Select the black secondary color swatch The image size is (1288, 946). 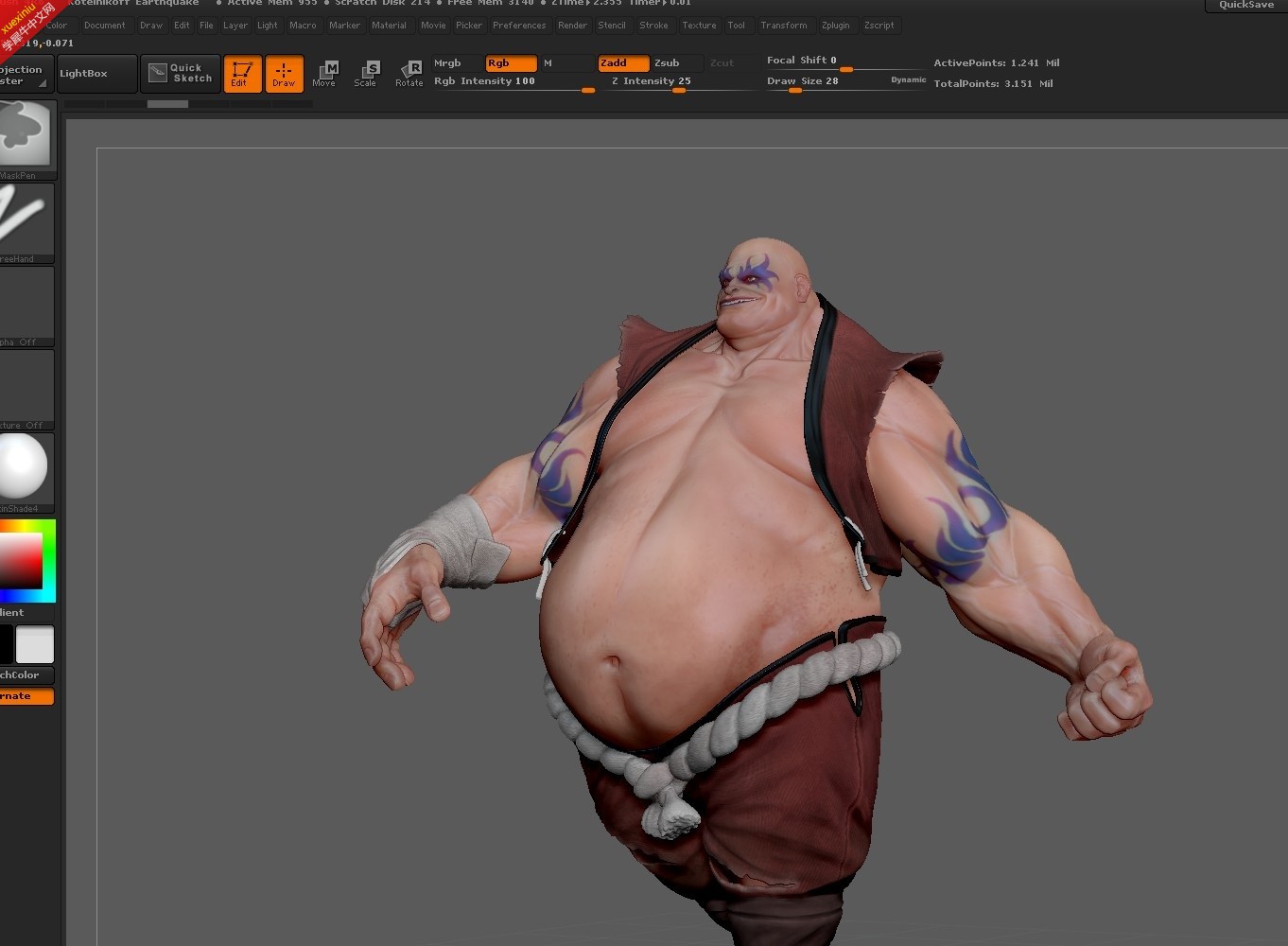coord(6,644)
